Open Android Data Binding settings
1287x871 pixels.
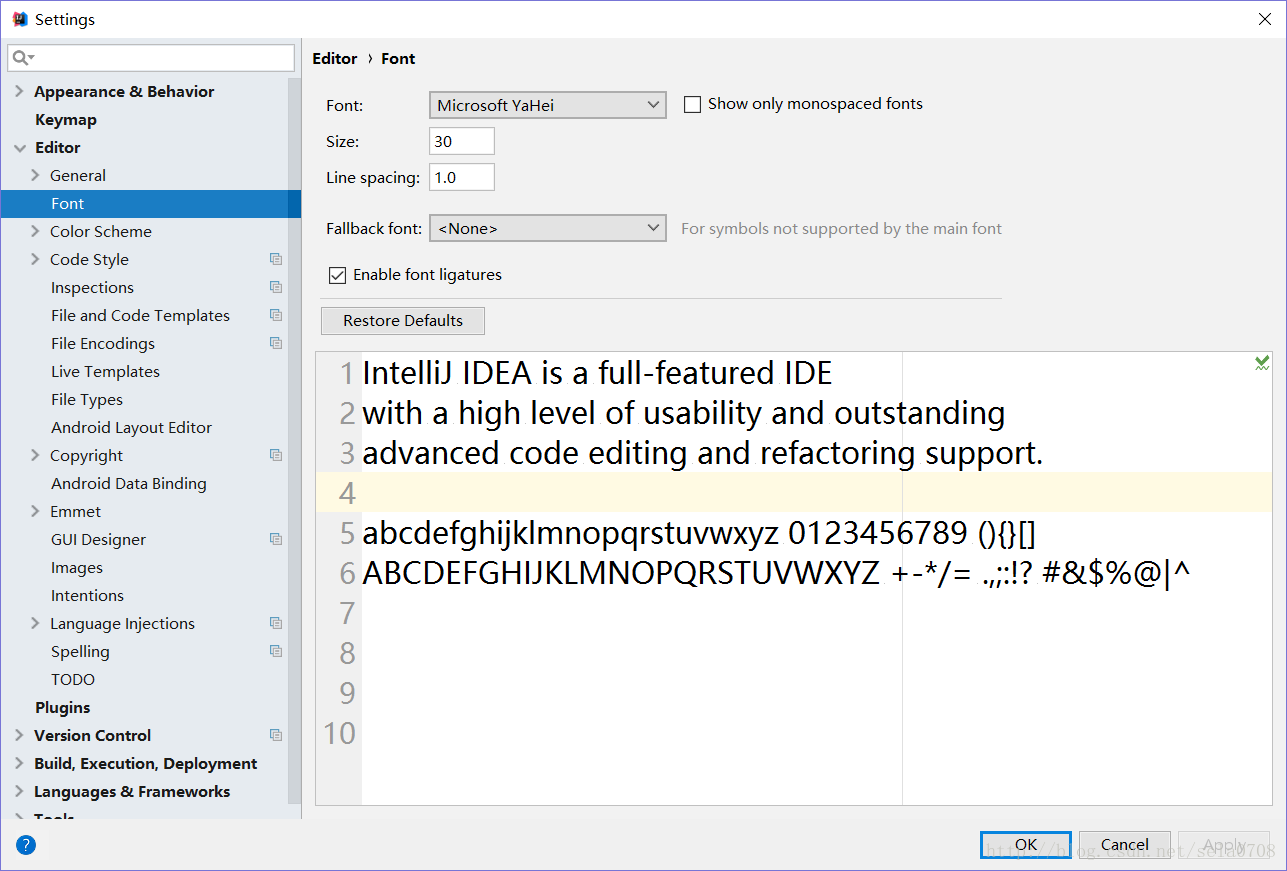(129, 483)
